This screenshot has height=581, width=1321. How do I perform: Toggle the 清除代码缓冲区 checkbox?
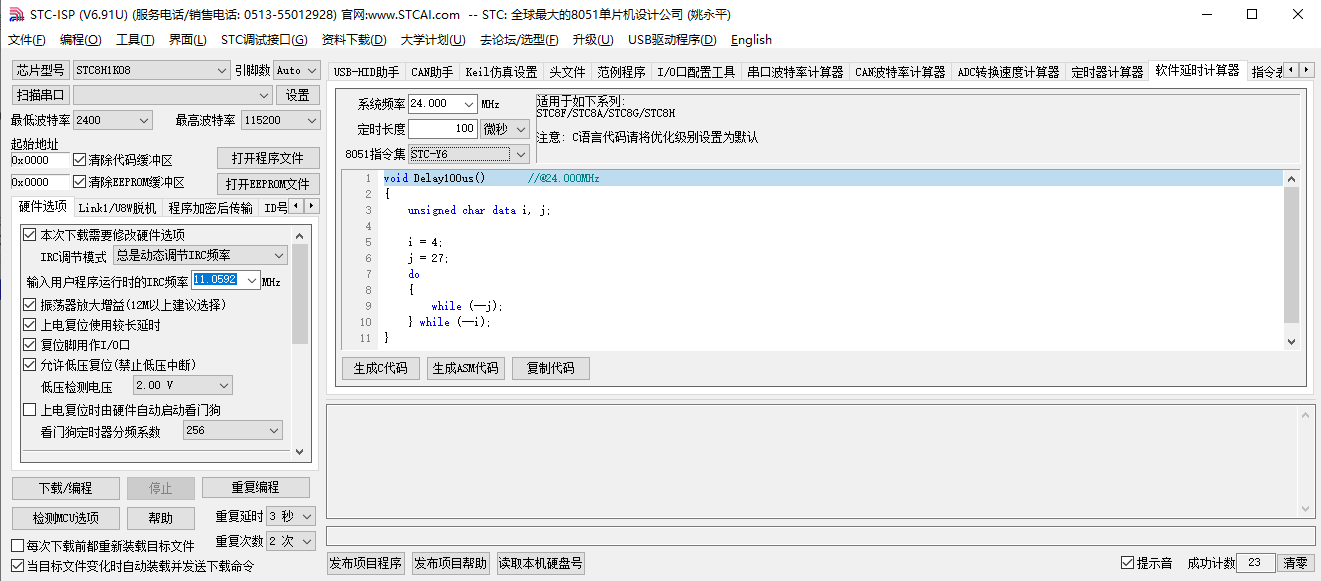click(80, 160)
